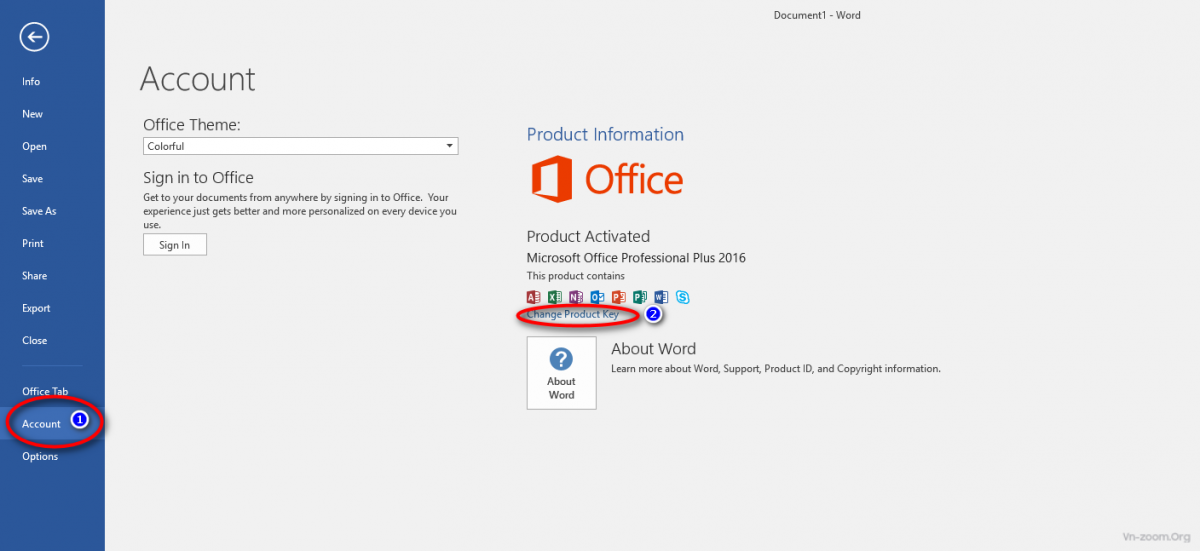Click the Change Product Key link
The image size is (1200, 551).
click(x=573, y=314)
